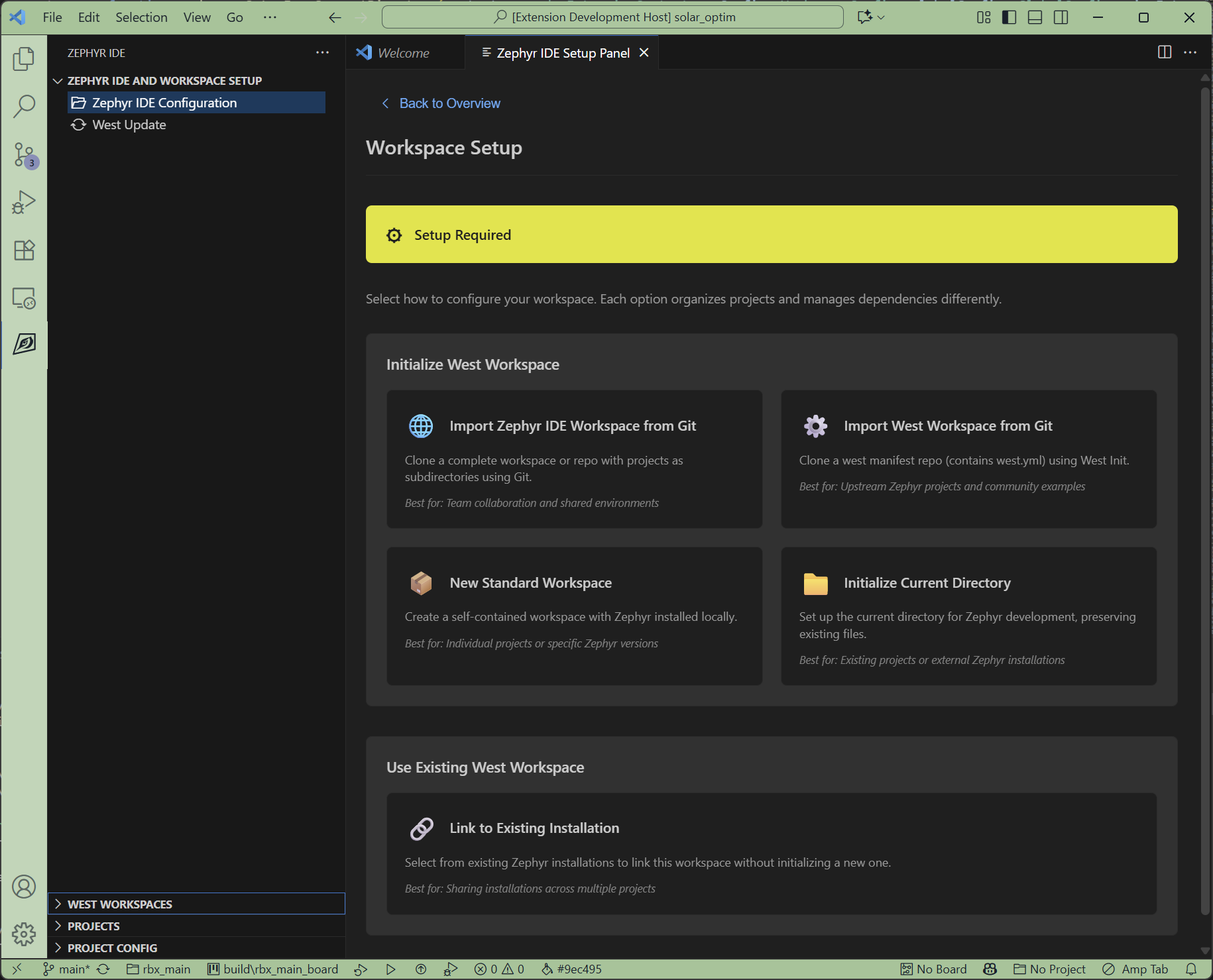This screenshot has height=980, width=1213.
Task: Click No Project in status bar
Action: pos(1050,969)
